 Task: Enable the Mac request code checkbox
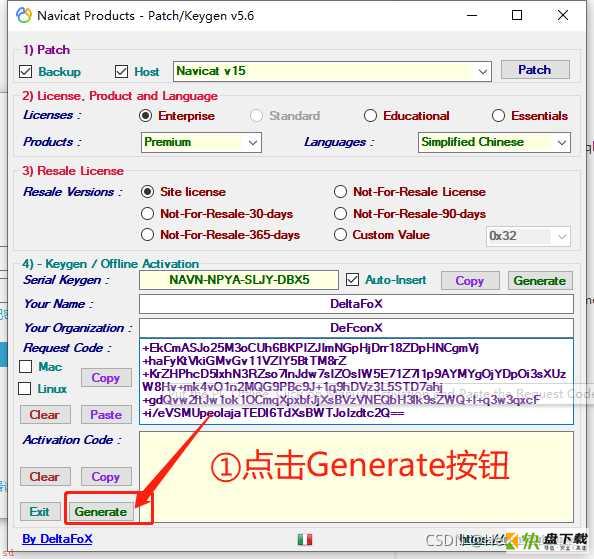click(x=25, y=367)
